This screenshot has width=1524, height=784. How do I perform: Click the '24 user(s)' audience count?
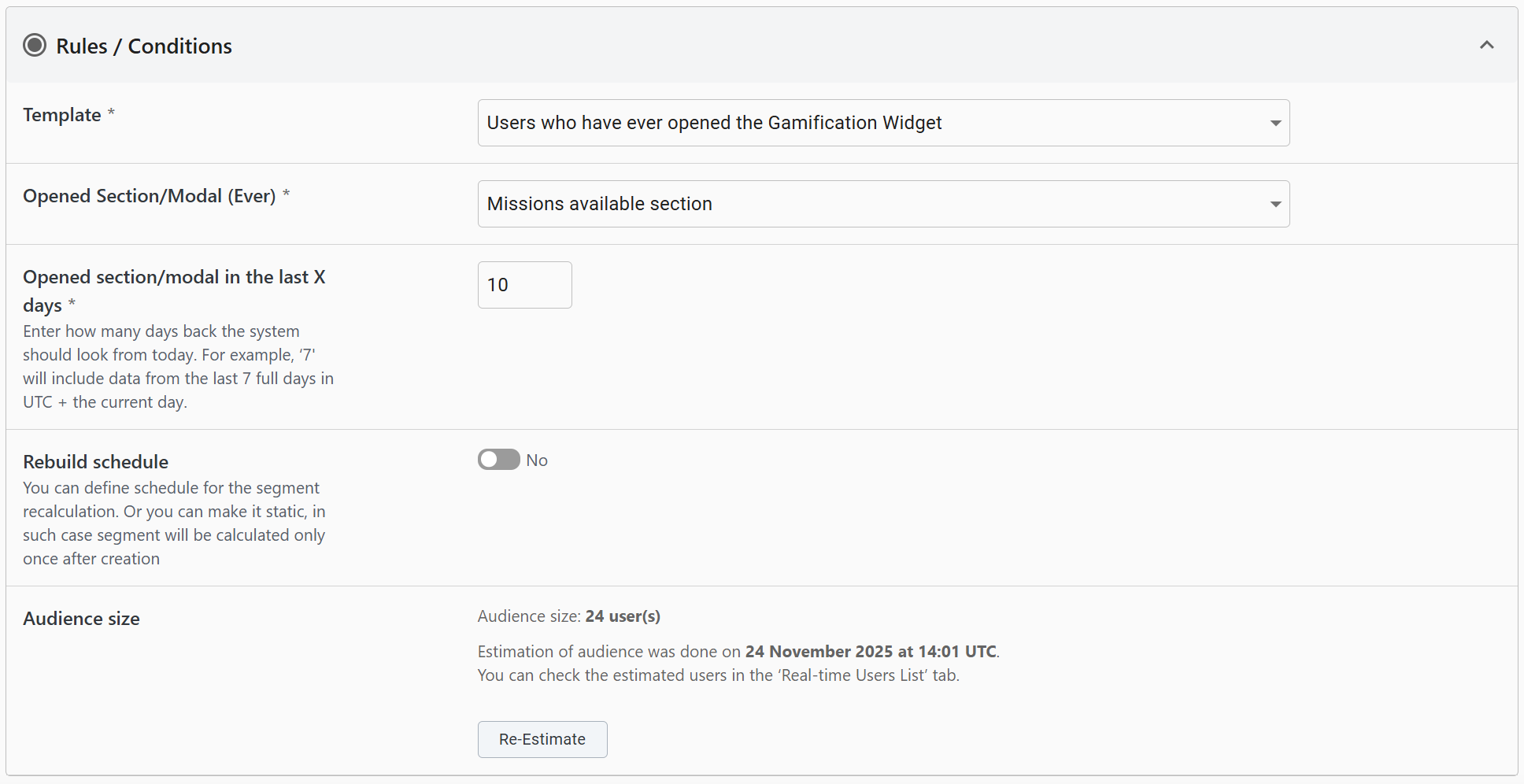coord(622,616)
